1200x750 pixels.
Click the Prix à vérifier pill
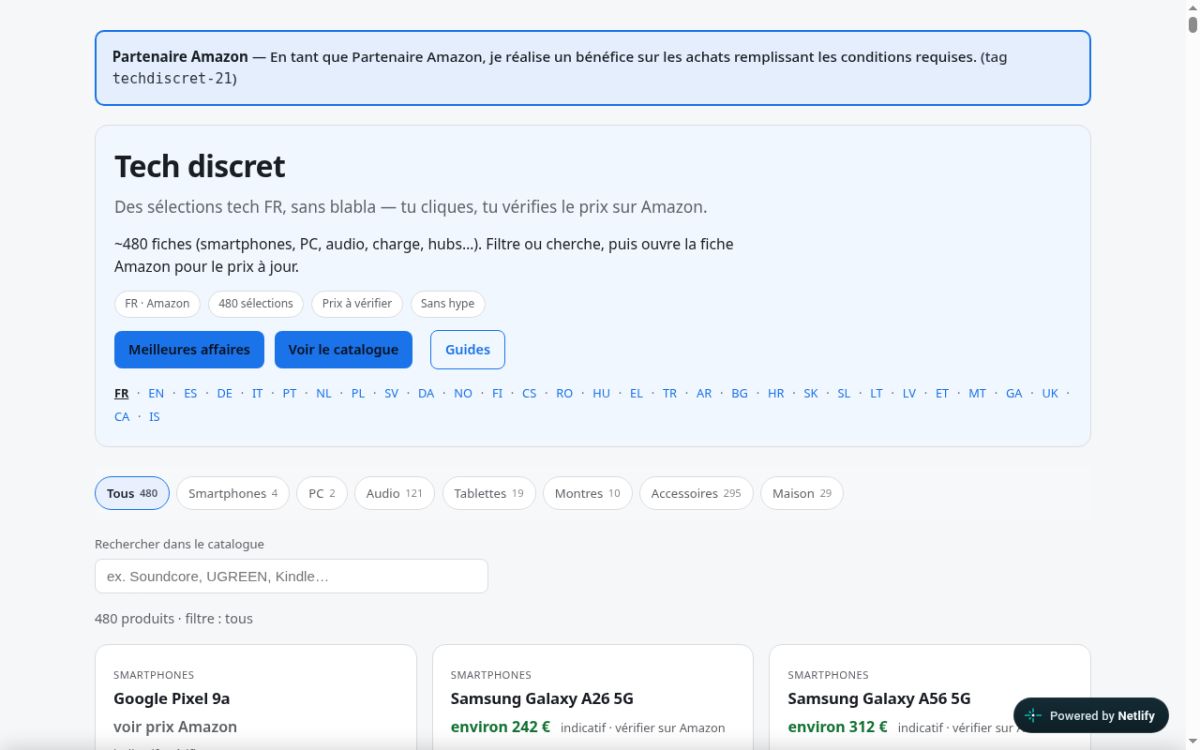click(357, 303)
